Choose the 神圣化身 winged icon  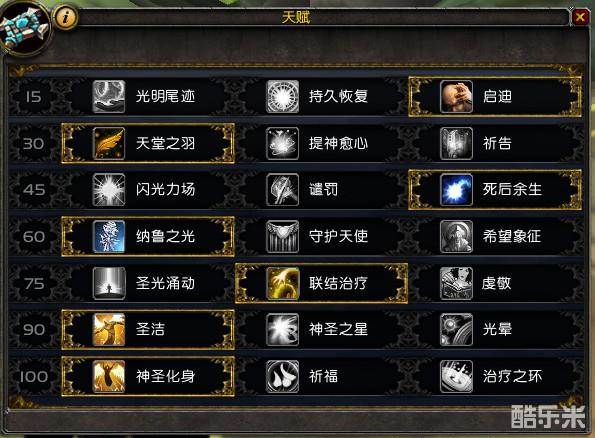[109, 376]
